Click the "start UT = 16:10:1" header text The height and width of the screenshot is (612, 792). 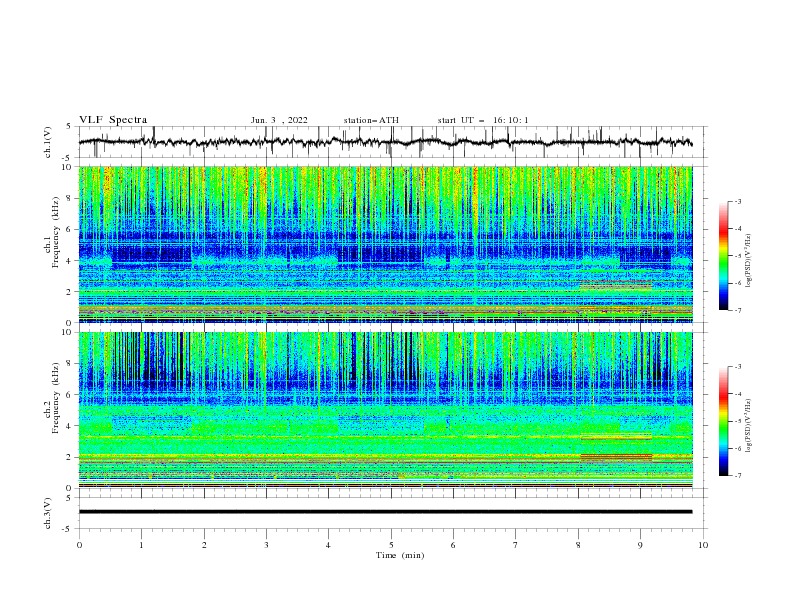point(483,120)
